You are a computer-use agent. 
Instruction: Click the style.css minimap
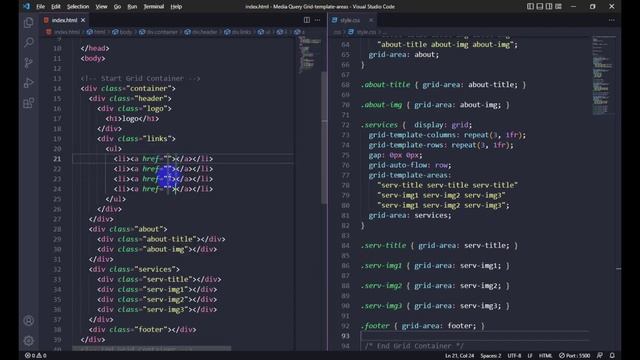click(x=603, y=76)
